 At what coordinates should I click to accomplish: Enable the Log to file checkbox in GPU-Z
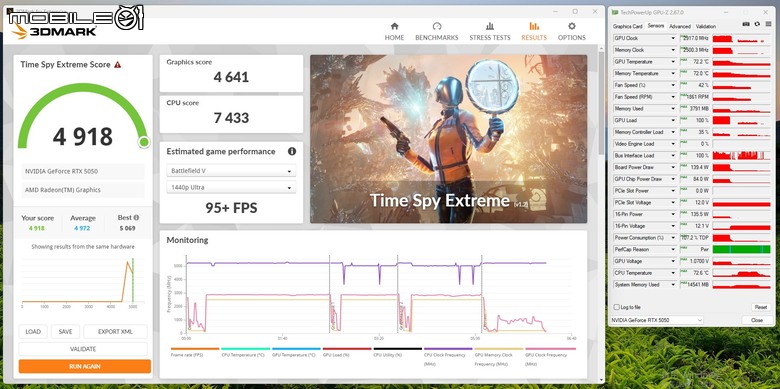coord(617,307)
